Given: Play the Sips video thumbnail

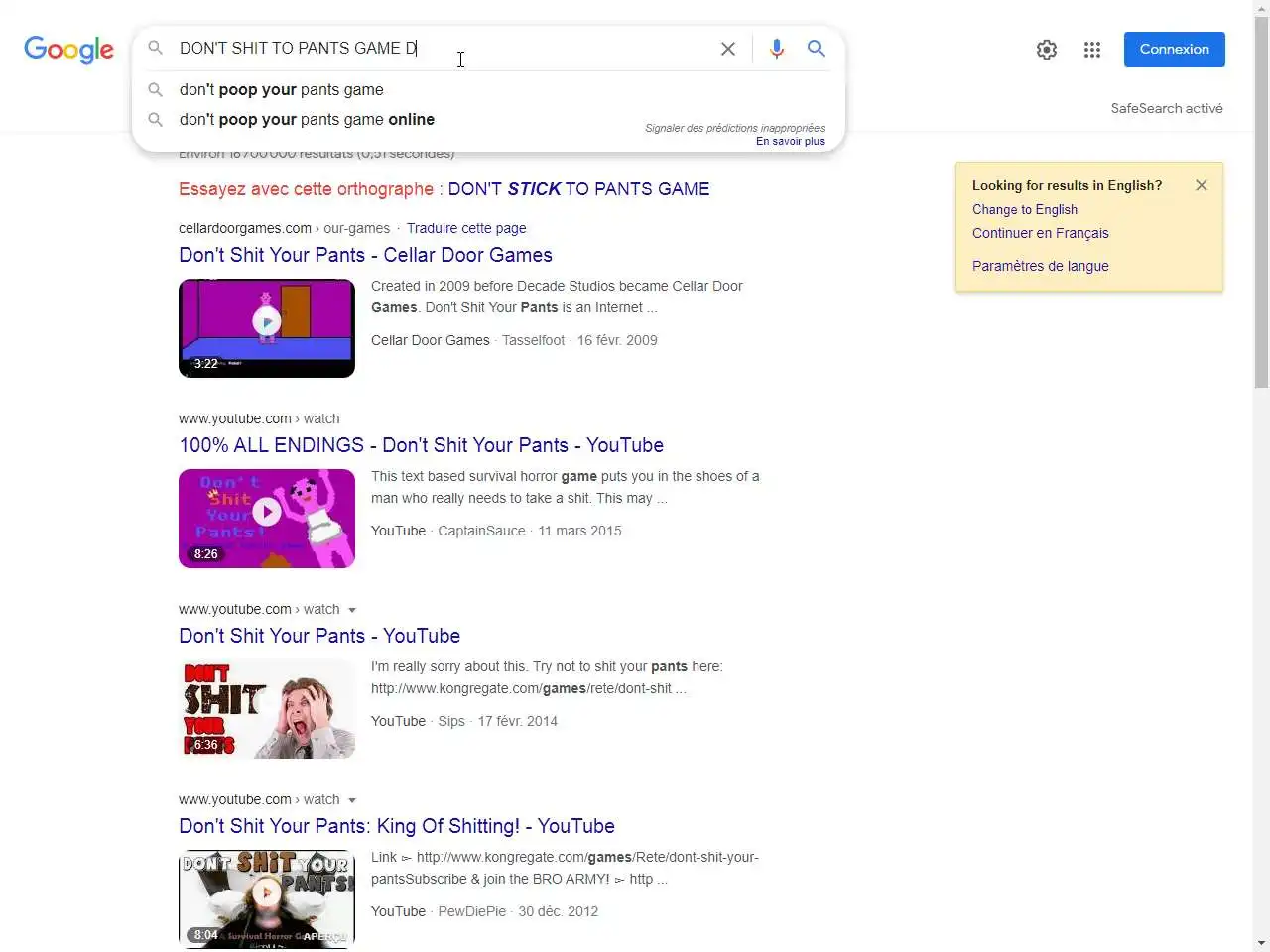Looking at the screenshot, I should [267, 709].
